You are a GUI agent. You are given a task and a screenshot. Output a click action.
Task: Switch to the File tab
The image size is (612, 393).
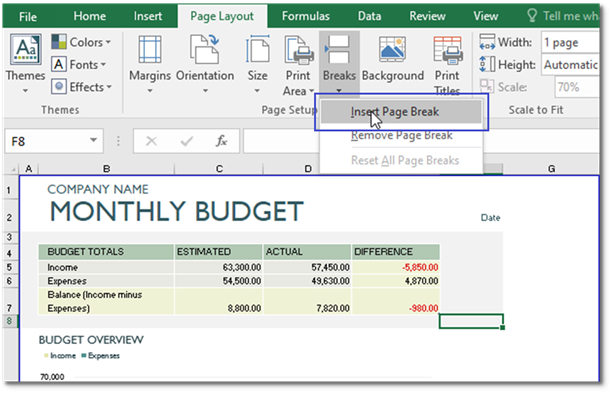[x=28, y=16]
